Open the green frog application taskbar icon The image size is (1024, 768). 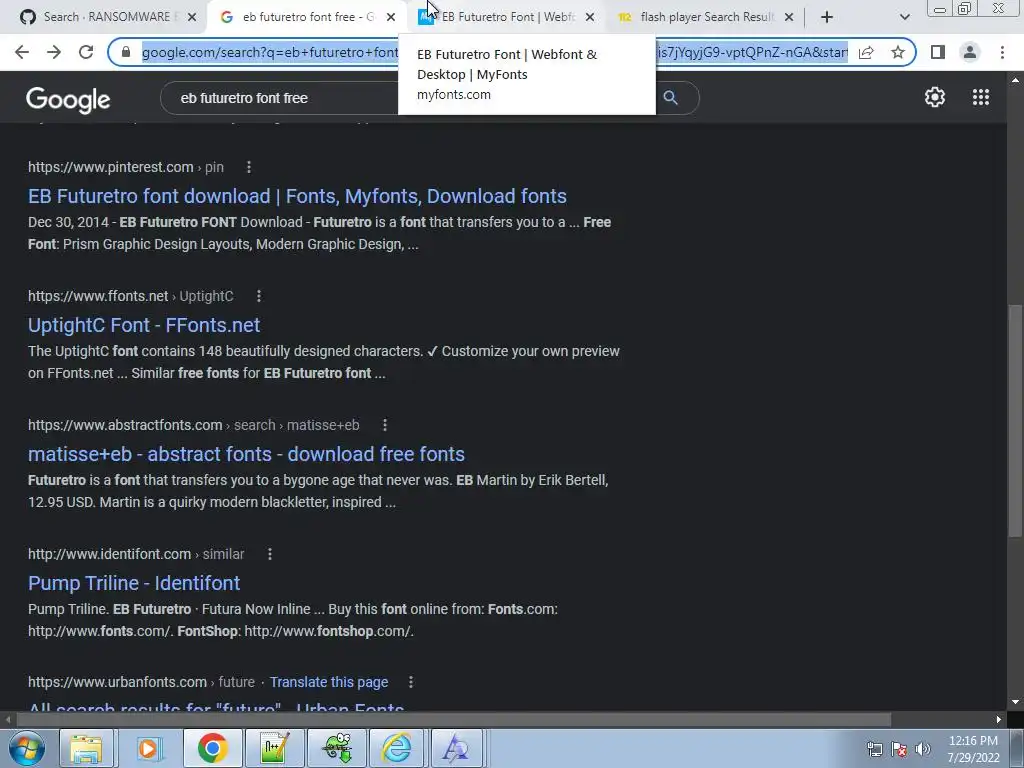[337, 748]
